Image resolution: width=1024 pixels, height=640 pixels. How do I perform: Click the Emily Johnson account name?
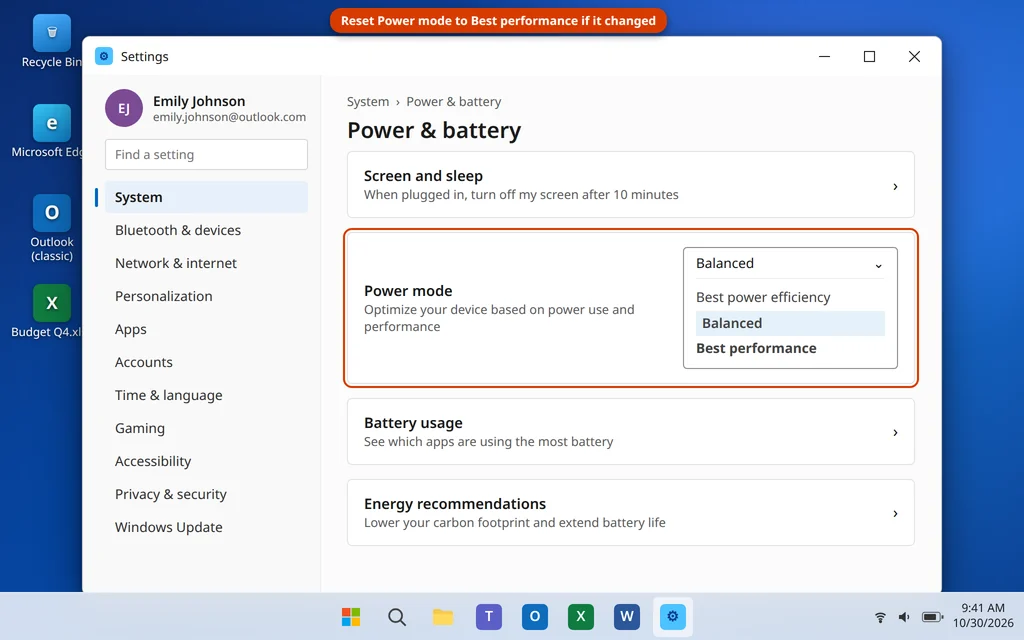tap(199, 101)
